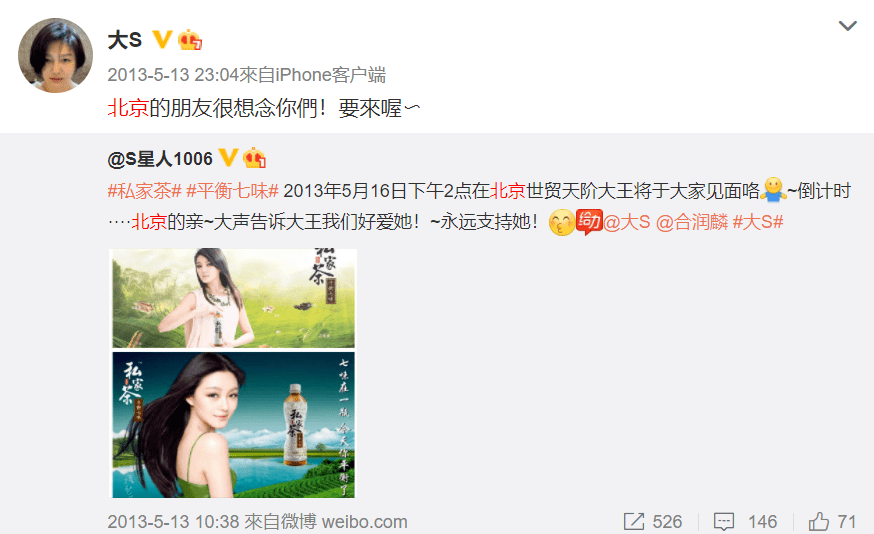
Task: Open the @S星人1006 user link
Action: pyautogui.click(x=160, y=159)
